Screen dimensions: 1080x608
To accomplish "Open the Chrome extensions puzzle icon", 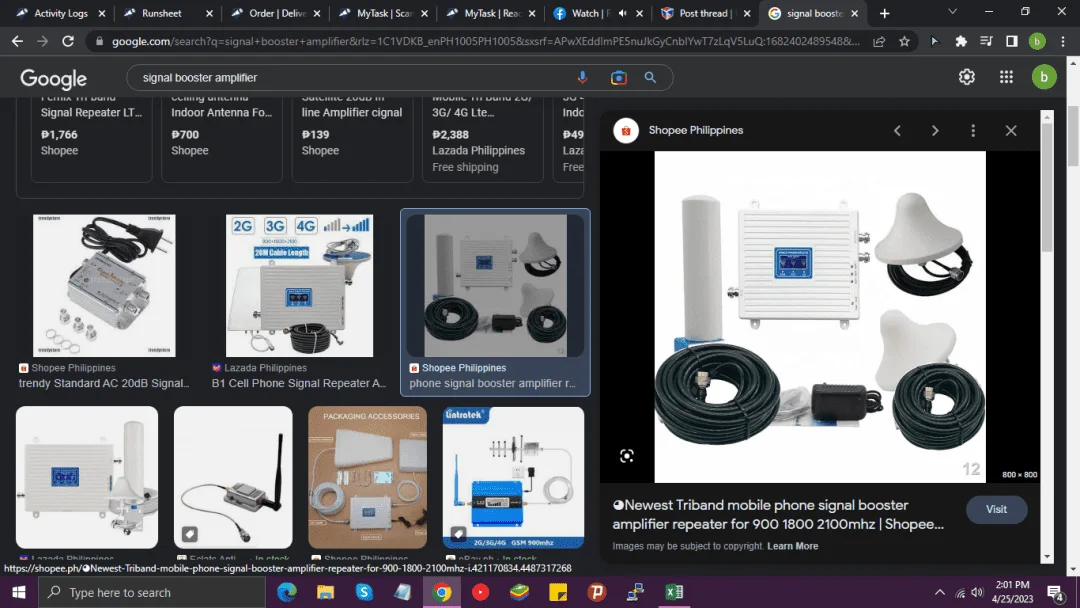I will (961, 41).
